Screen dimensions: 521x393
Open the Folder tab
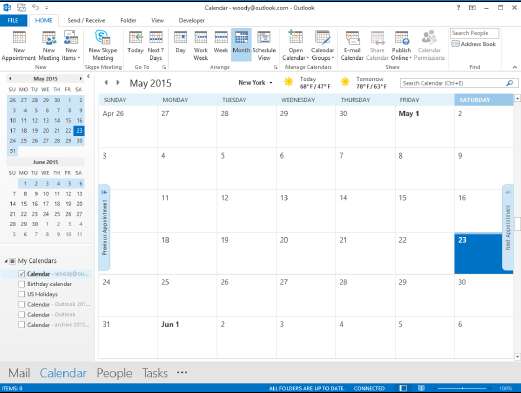[x=128, y=20]
